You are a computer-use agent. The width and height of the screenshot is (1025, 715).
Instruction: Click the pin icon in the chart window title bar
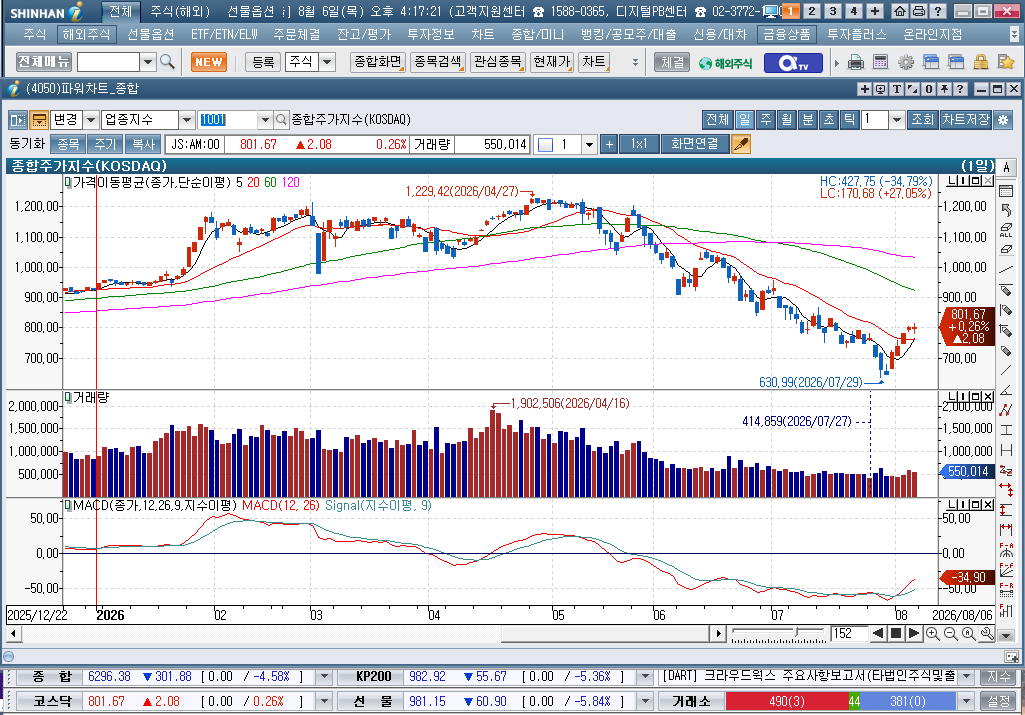(x=944, y=89)
